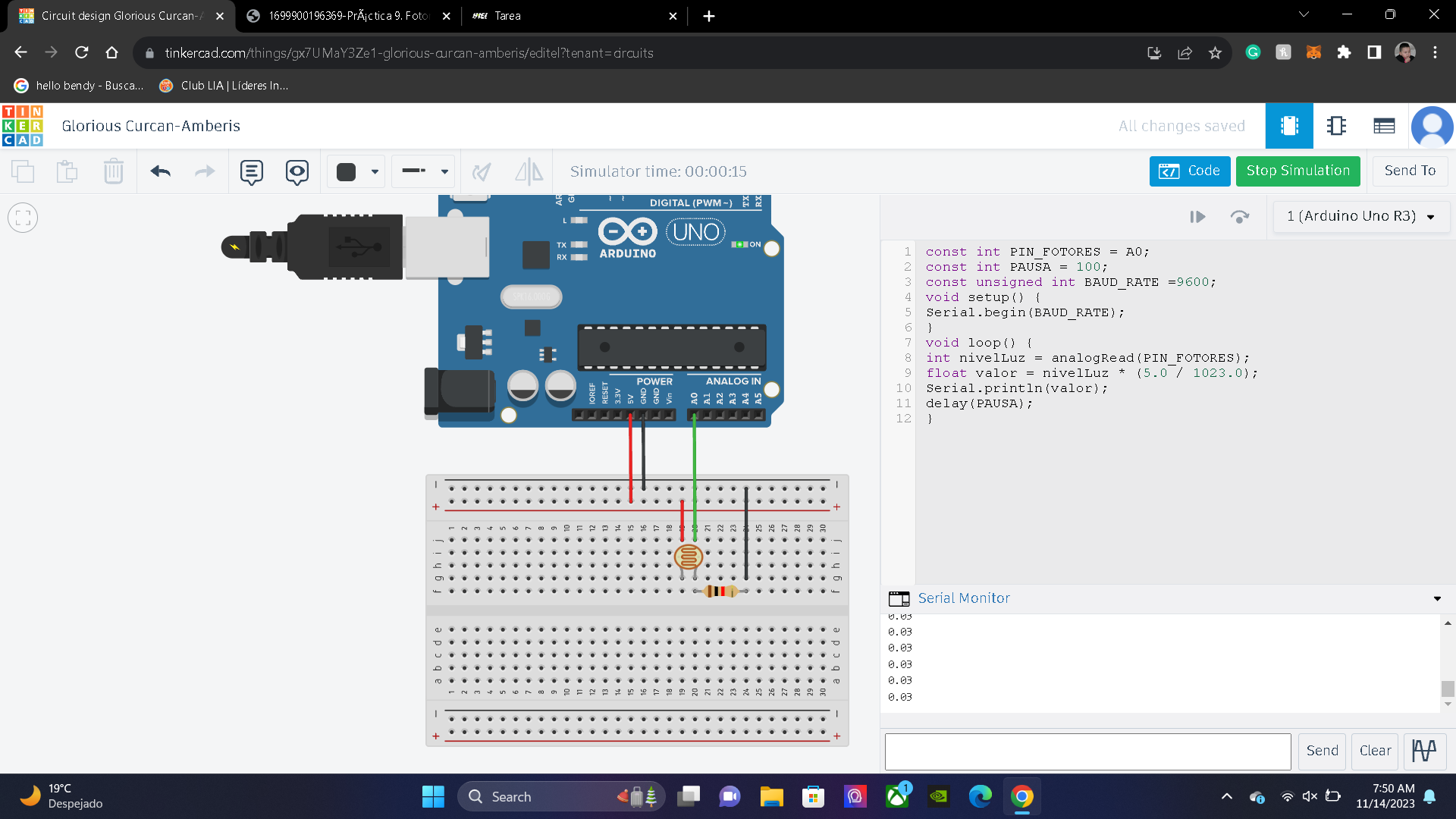Open the schematic view icon

pos(1336,126)
